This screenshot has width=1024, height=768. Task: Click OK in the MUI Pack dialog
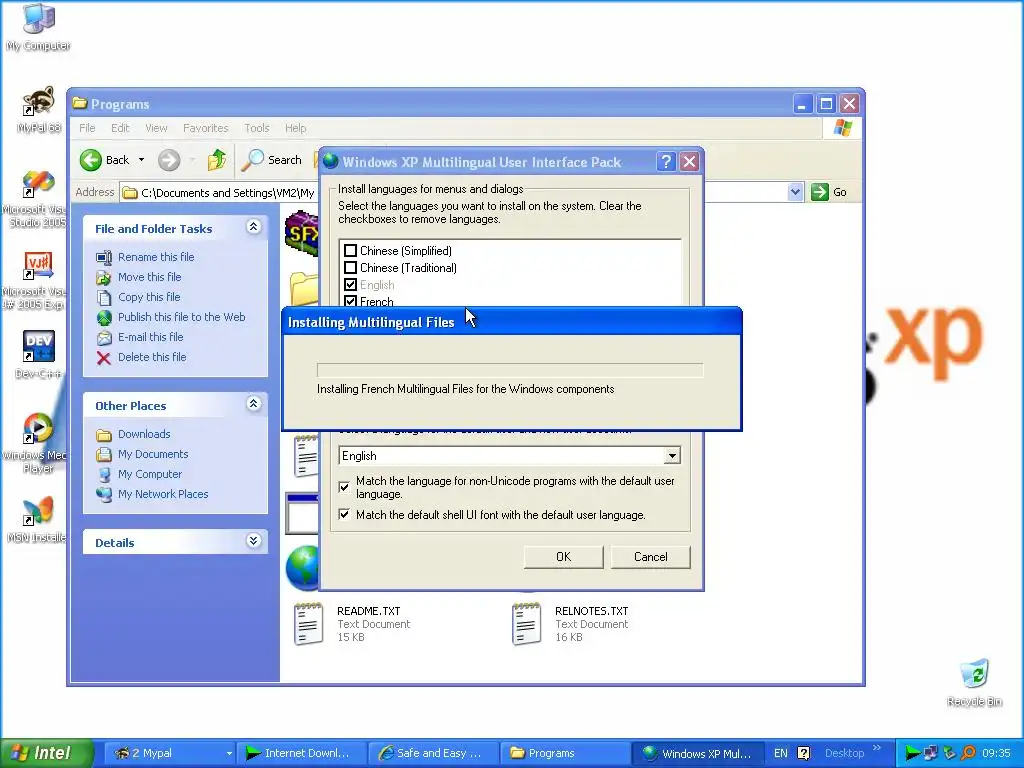click(x=563, y=557)
